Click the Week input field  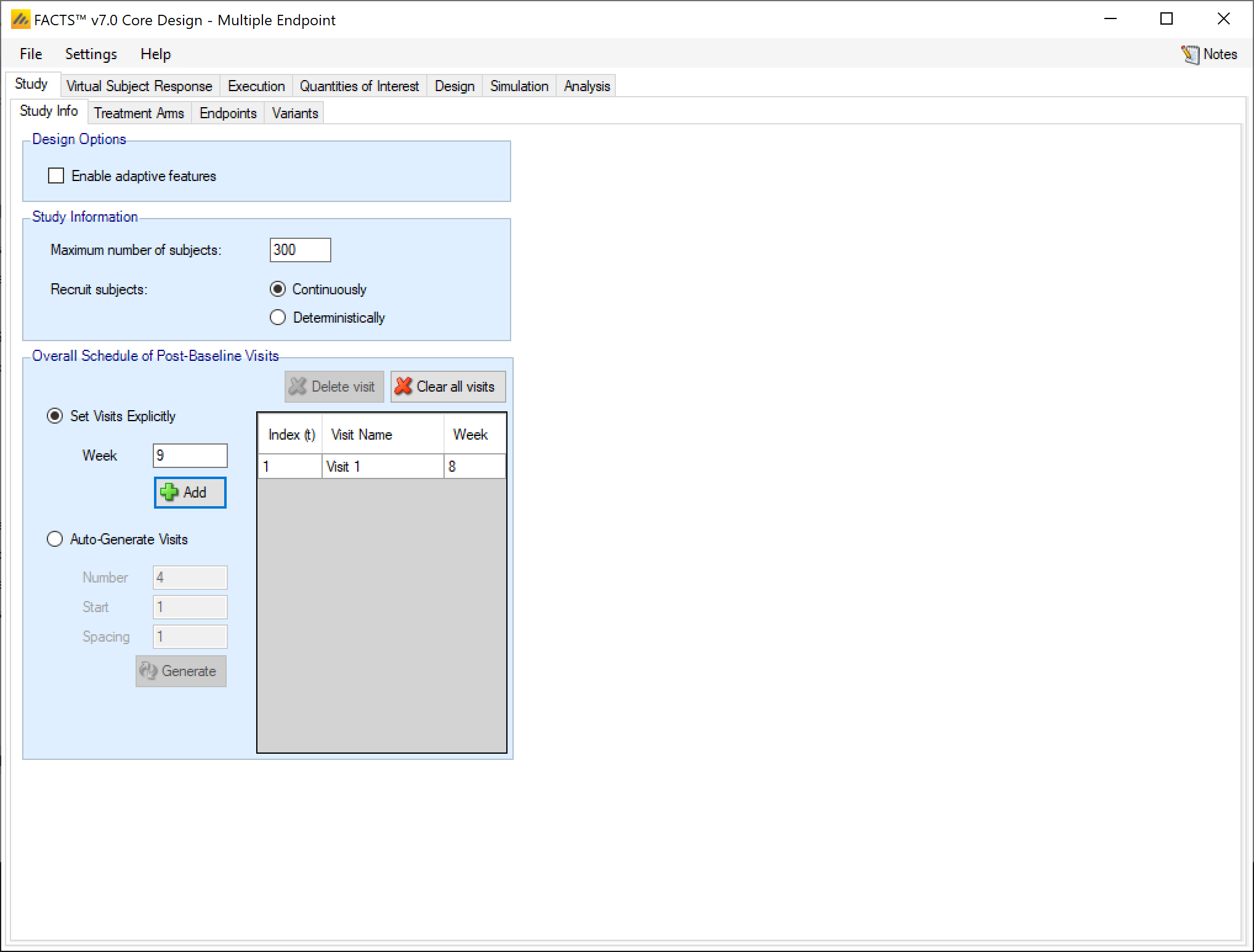190,456
